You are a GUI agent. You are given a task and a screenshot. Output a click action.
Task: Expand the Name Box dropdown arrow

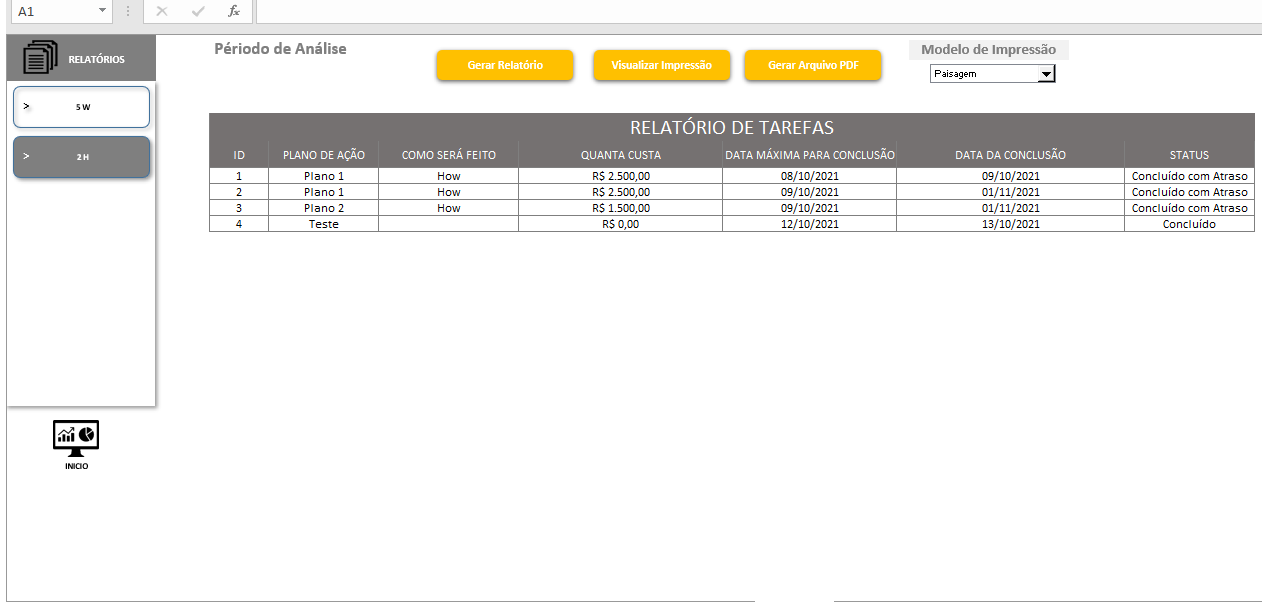tap(102, 11)
